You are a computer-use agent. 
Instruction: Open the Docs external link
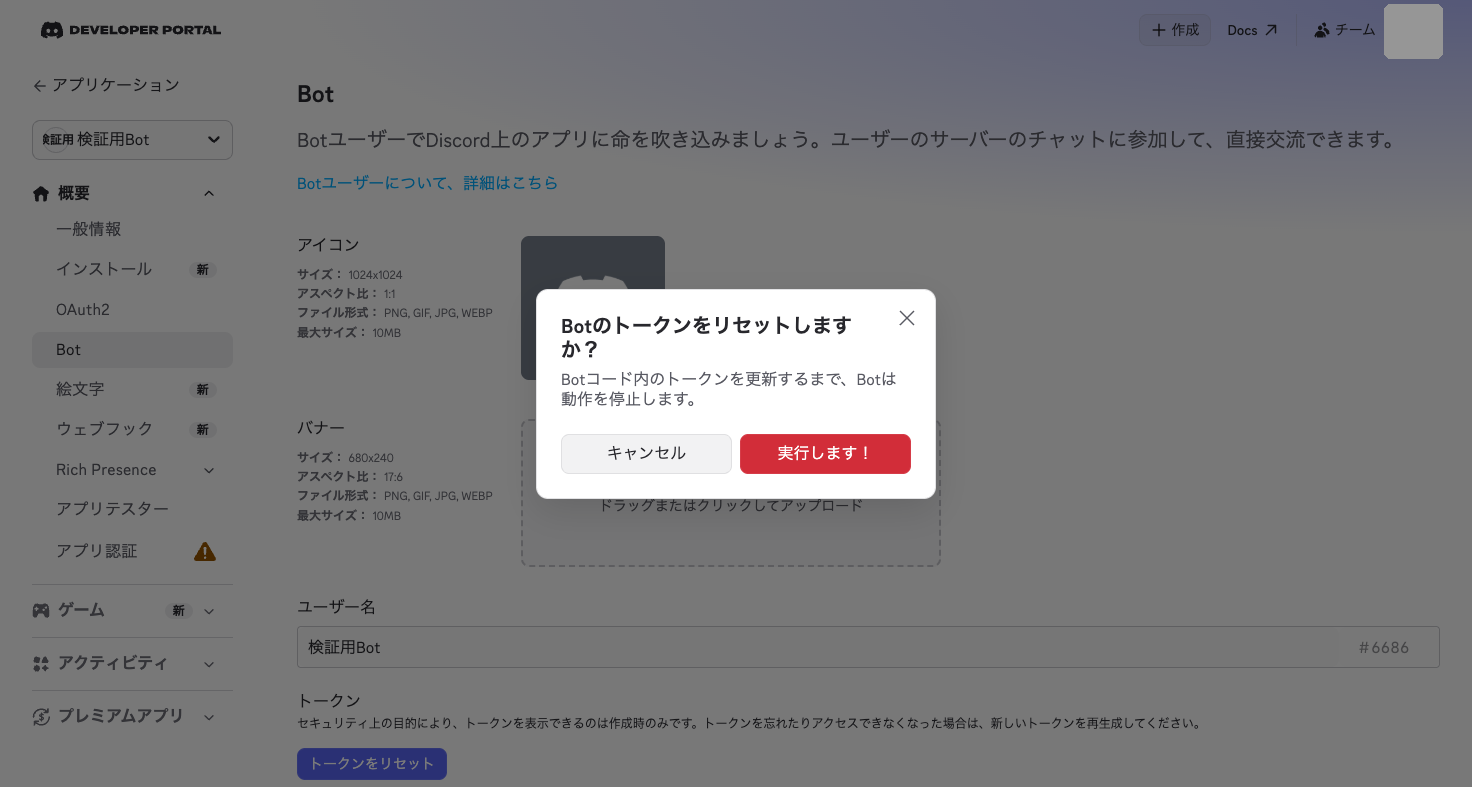(x=1252, y=30)
